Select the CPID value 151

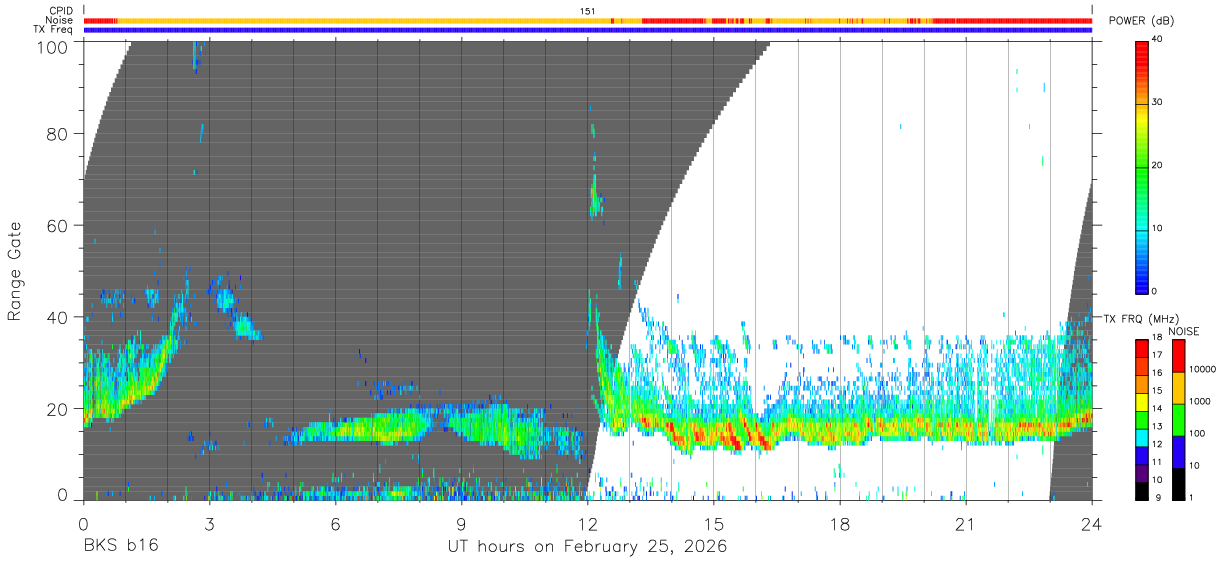[x=588, y=11]
